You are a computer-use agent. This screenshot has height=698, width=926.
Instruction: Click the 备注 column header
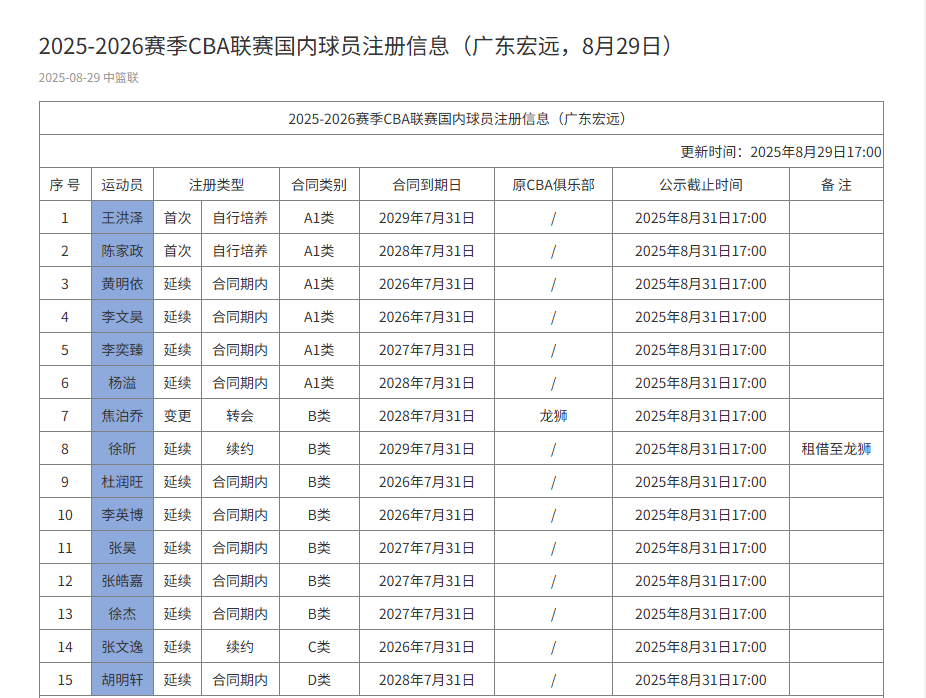836,185
